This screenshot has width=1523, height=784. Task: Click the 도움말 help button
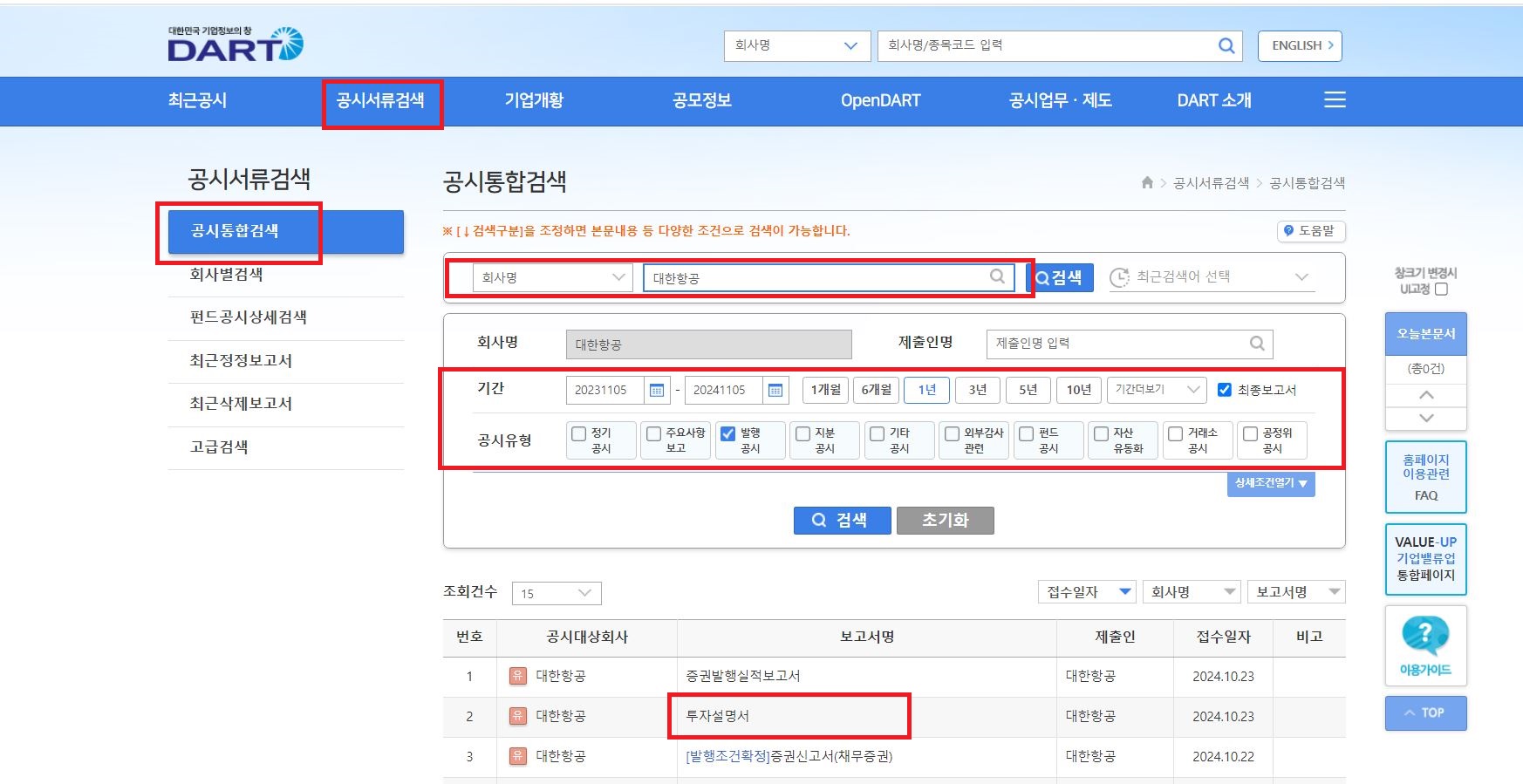[1310, 231]
